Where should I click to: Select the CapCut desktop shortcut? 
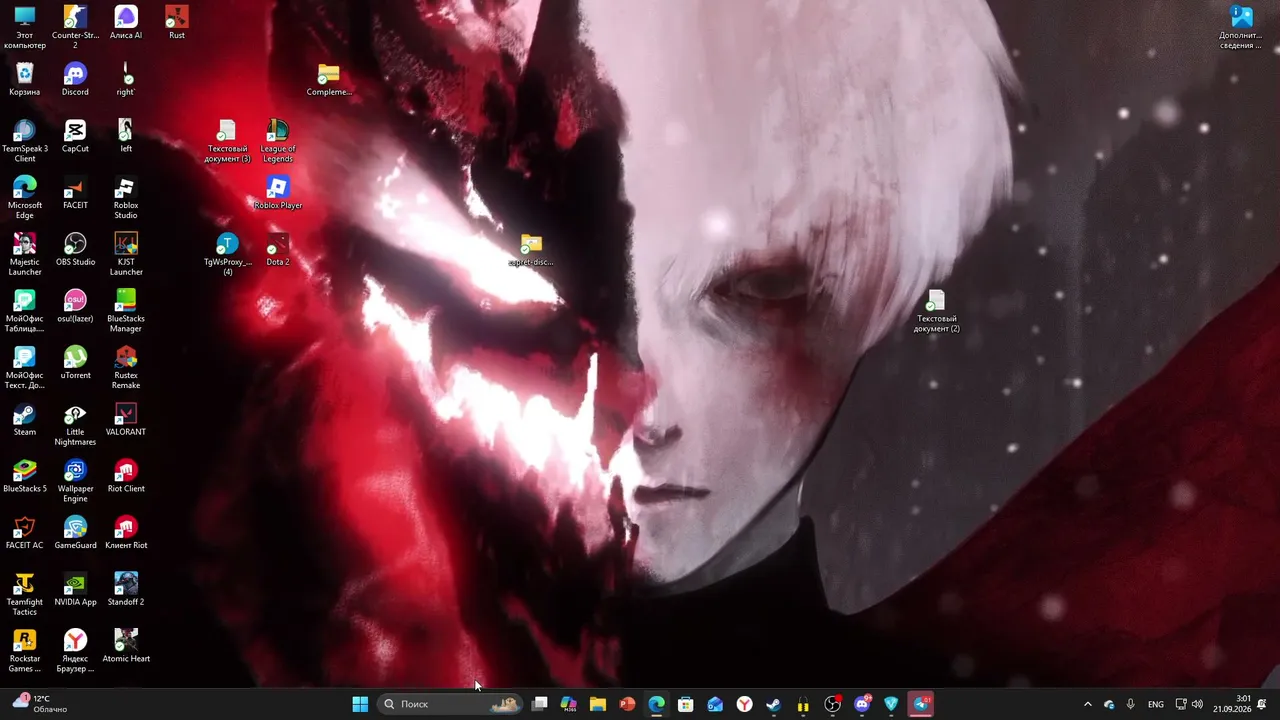(75, 137)
